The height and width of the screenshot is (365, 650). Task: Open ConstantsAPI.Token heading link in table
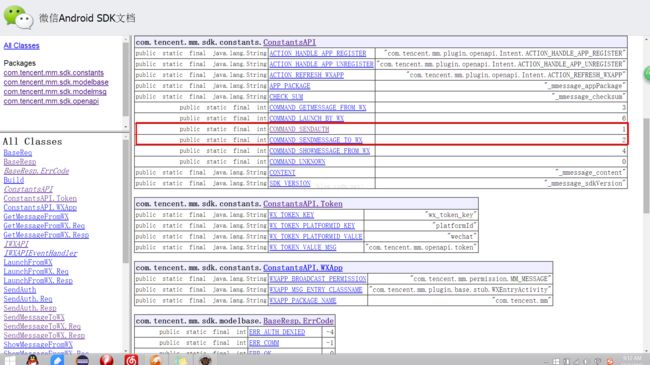point(303,204)
